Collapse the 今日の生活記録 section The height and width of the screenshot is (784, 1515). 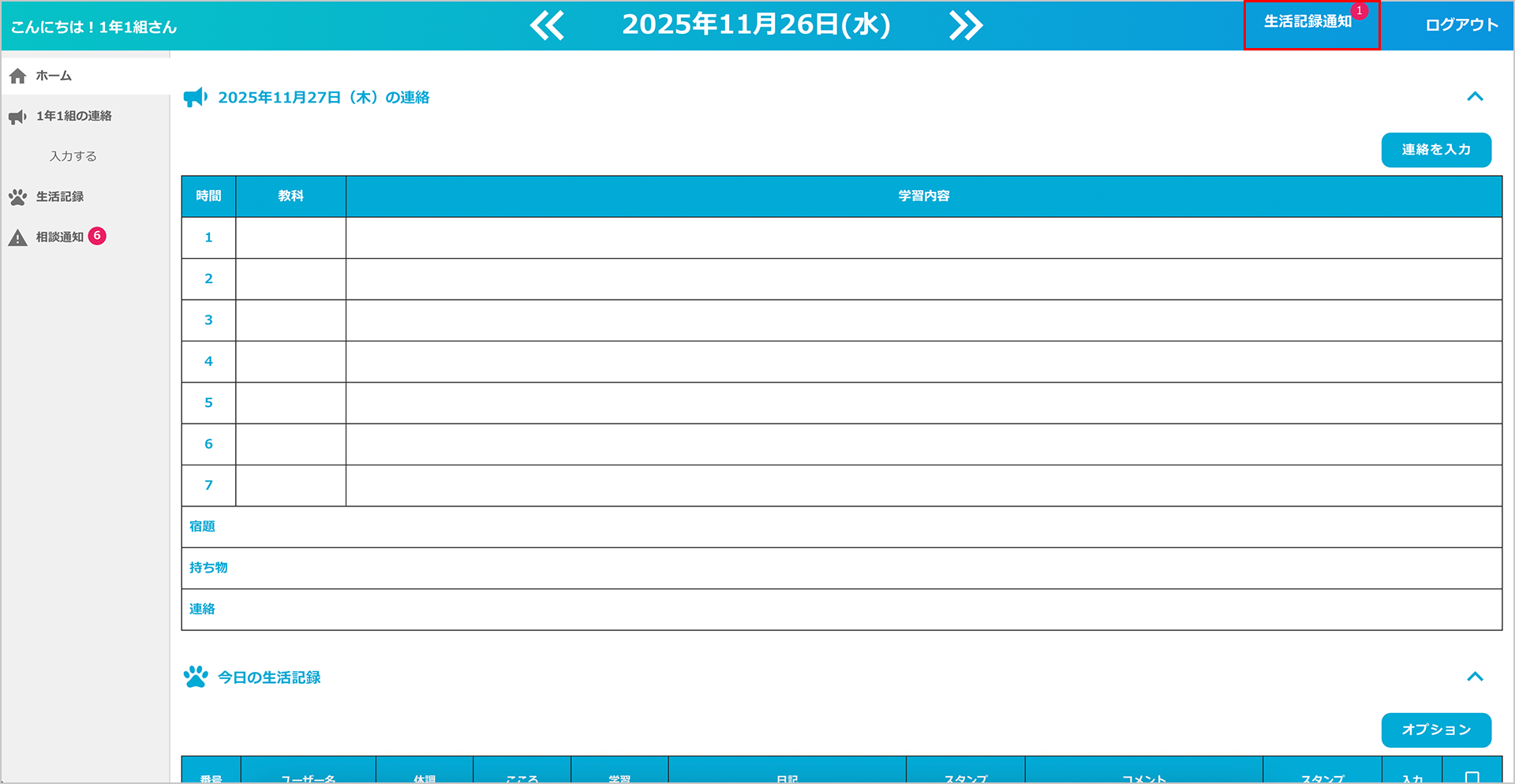point(1474,677)
